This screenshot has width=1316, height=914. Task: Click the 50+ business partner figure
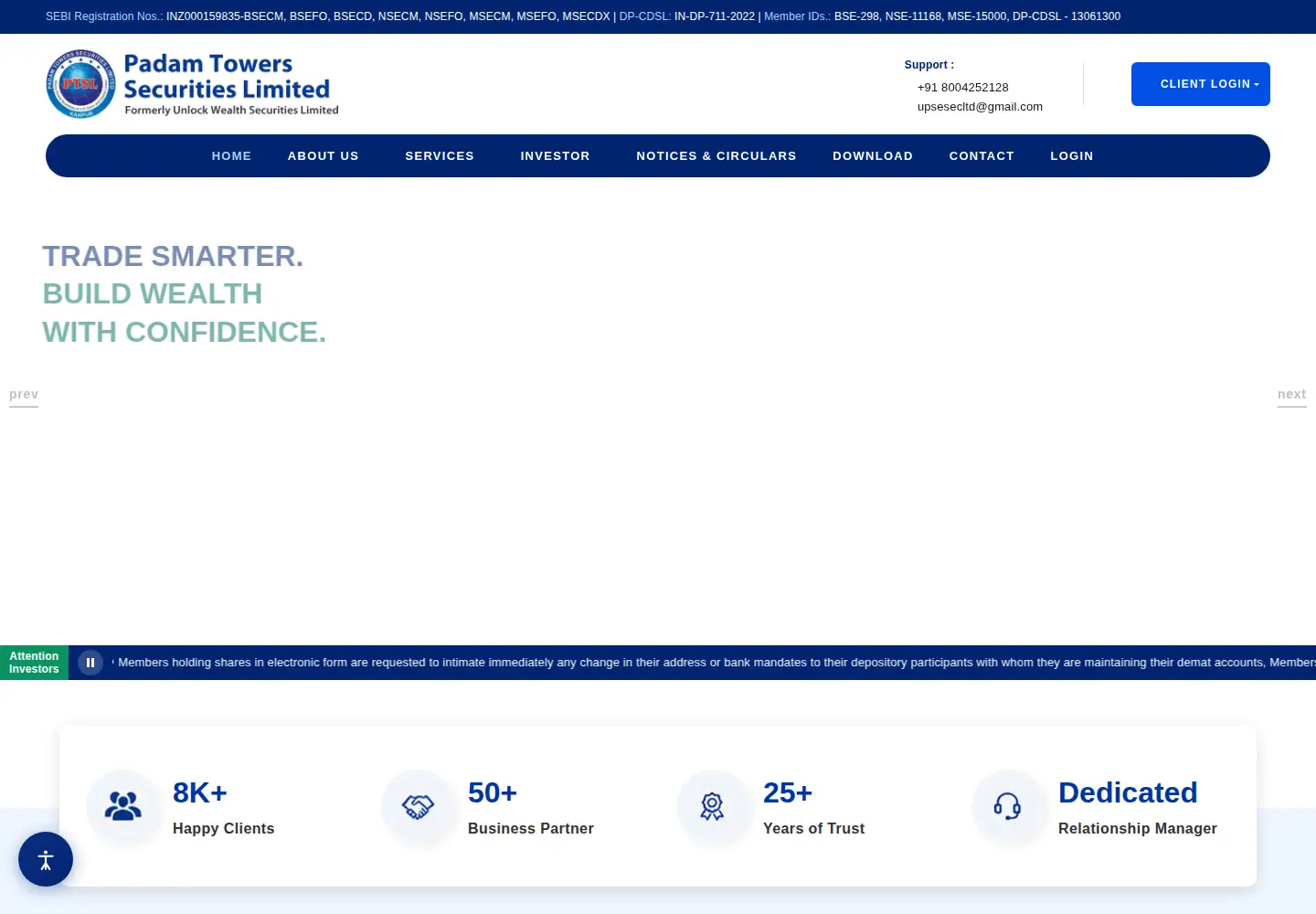click(x=493, y=792)
